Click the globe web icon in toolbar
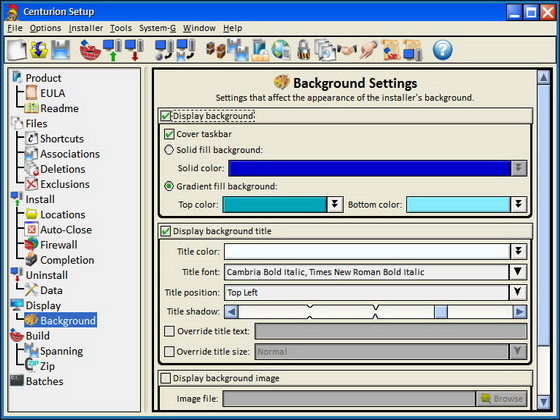 tap(281, 50)
